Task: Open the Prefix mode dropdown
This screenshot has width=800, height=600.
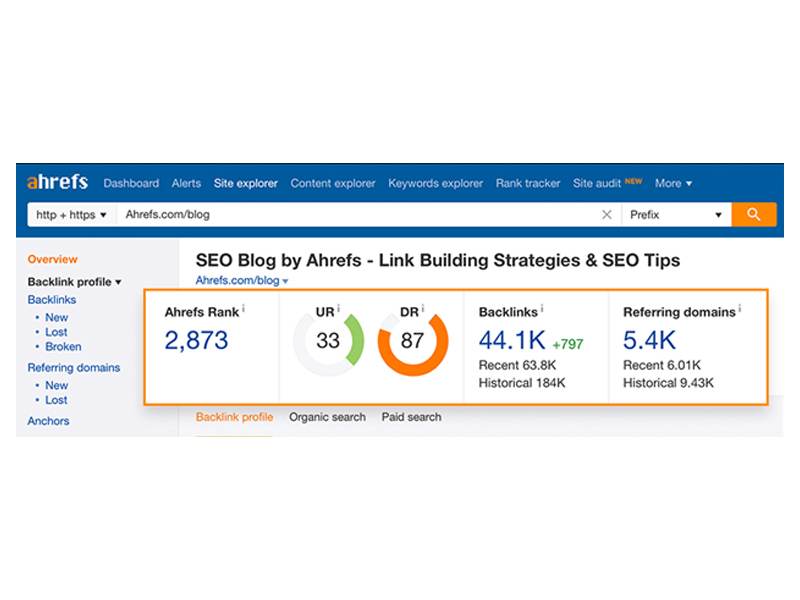Action: click(x=675, y=214)
